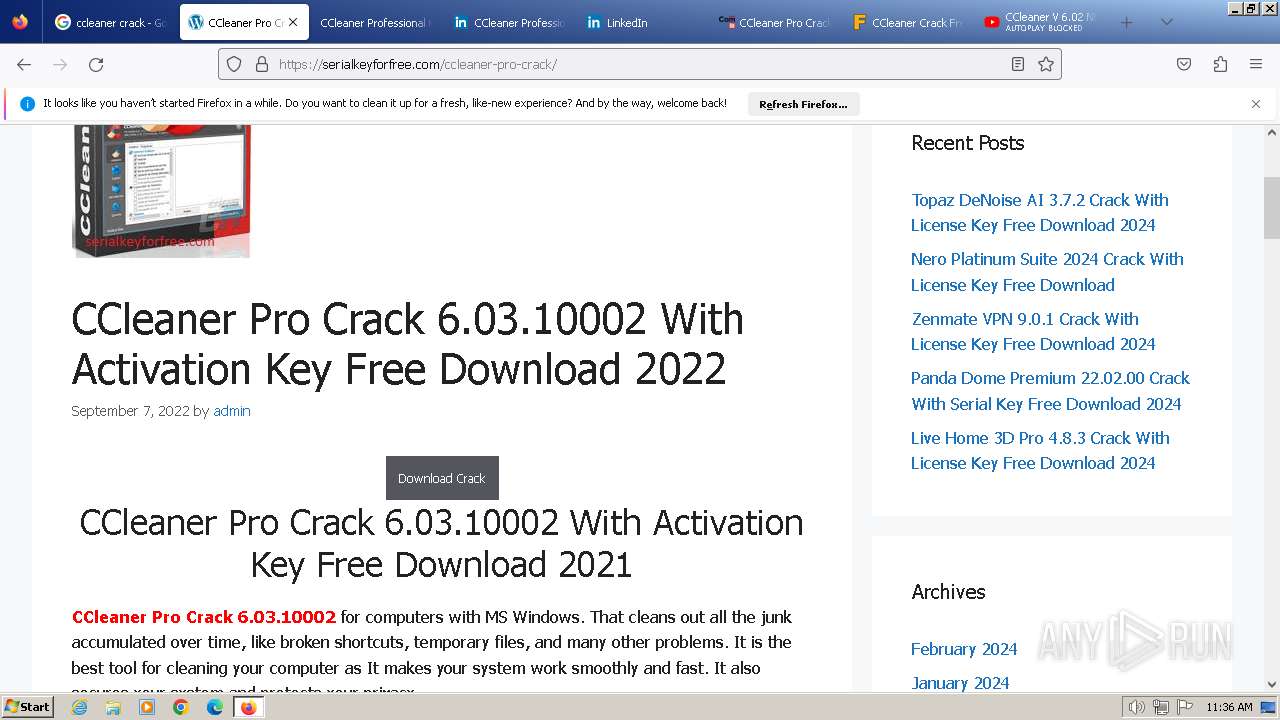This screenshot has width=1280, height=720.
Task: Save page to Pocket
Action: pyautogui.click(x=1184, y=64)
